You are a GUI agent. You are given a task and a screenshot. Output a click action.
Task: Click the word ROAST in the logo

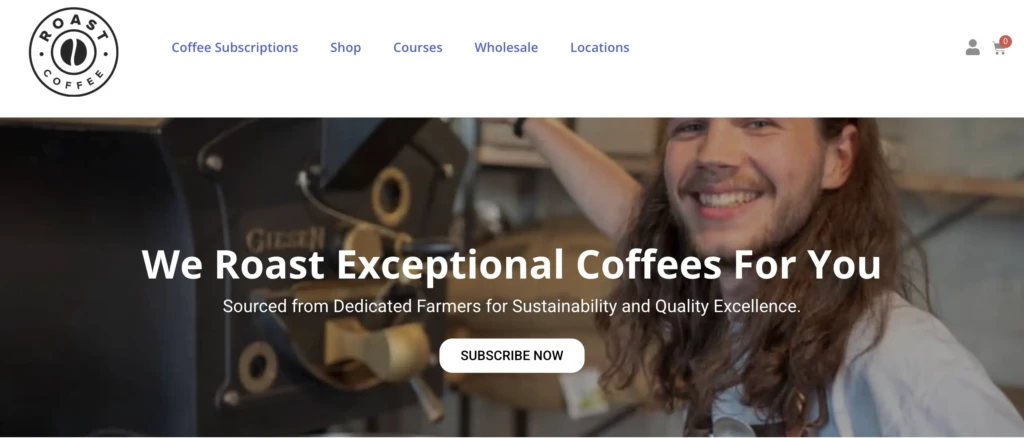pyautogui.click(x=73, y=26)
